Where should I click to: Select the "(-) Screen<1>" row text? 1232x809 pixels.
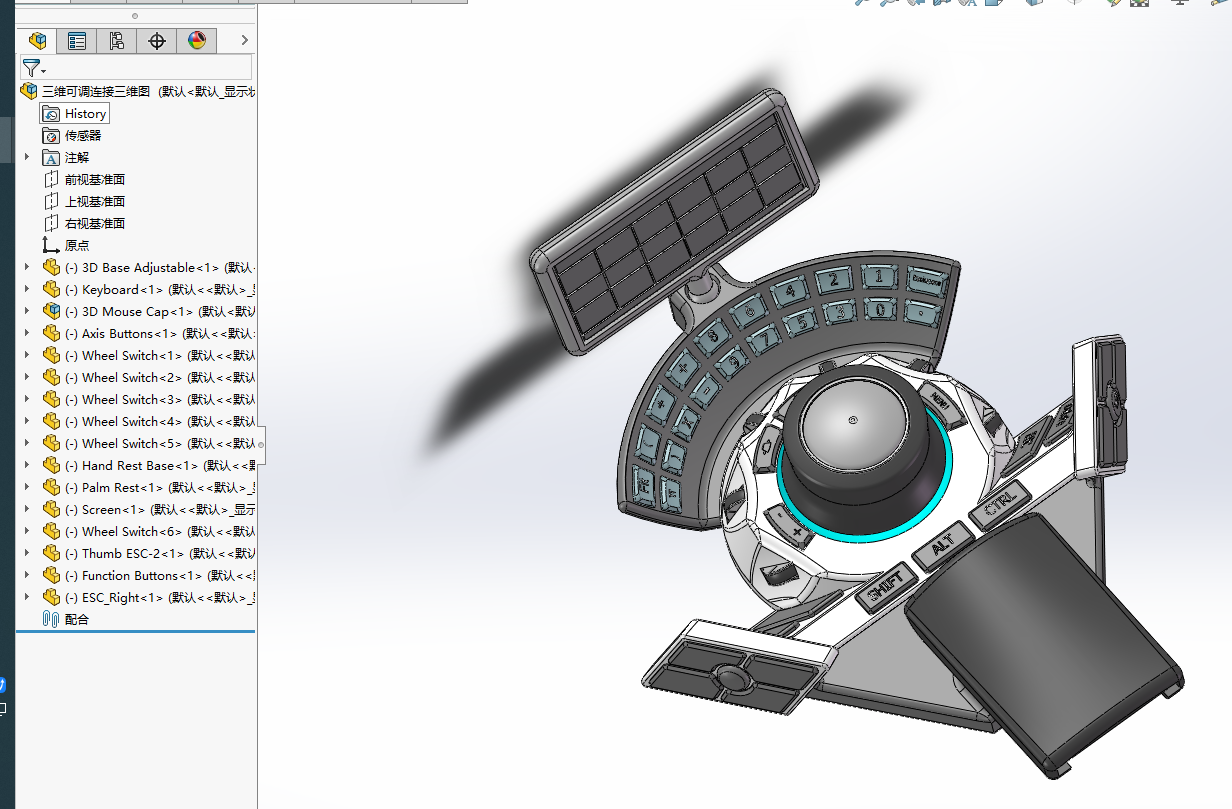[x=105, y=510]
